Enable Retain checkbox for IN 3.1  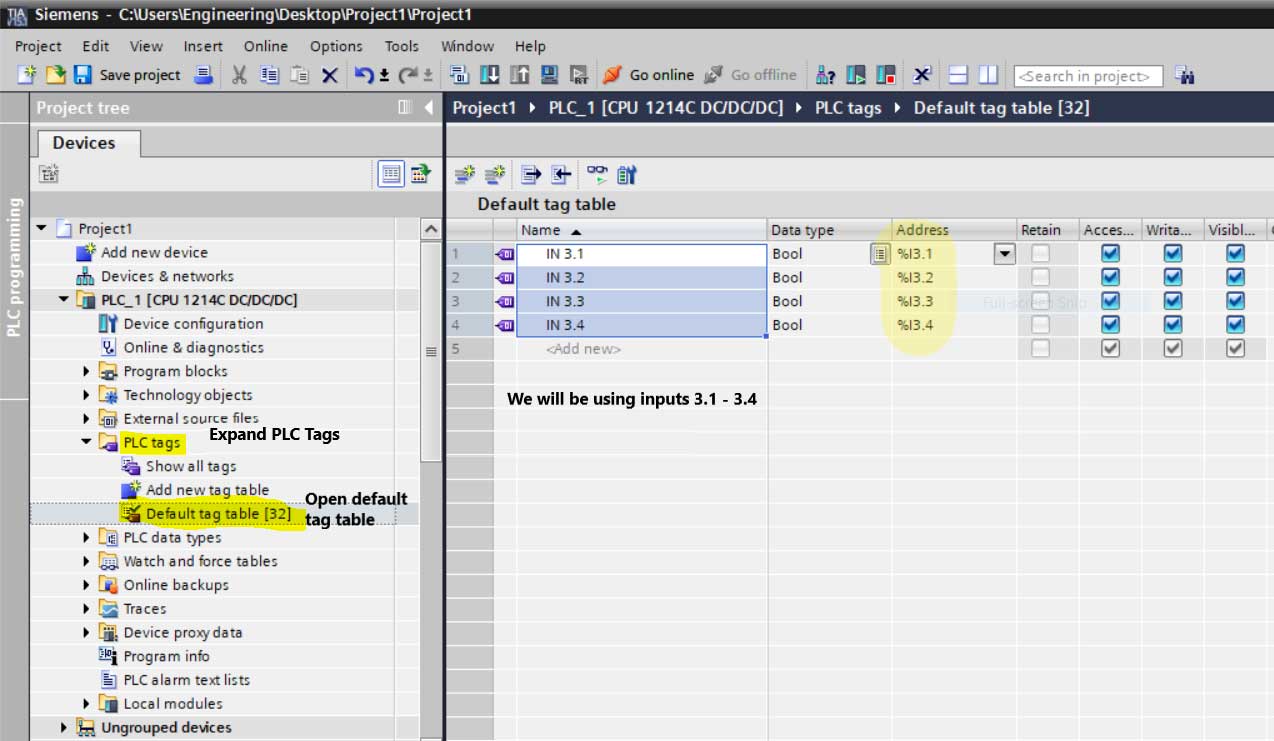click(x=1041, y=254)
